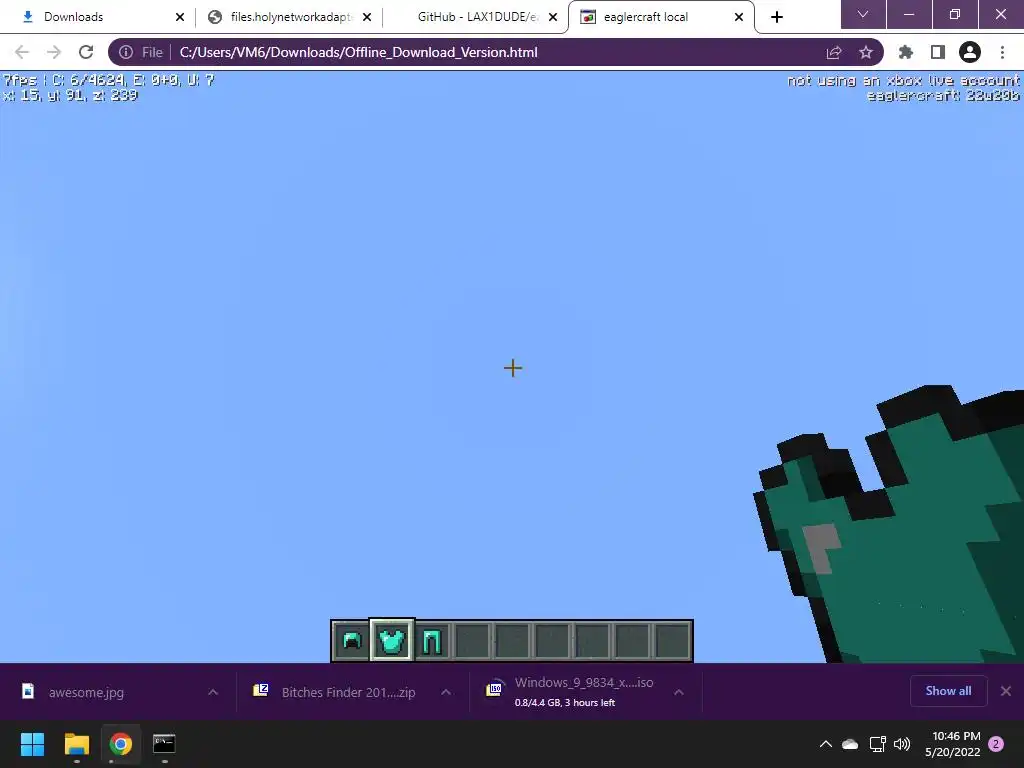This screenshot has height=768, width=1024.
Task: Expand options for awesome.jpg download
Action: pos(213,692)
